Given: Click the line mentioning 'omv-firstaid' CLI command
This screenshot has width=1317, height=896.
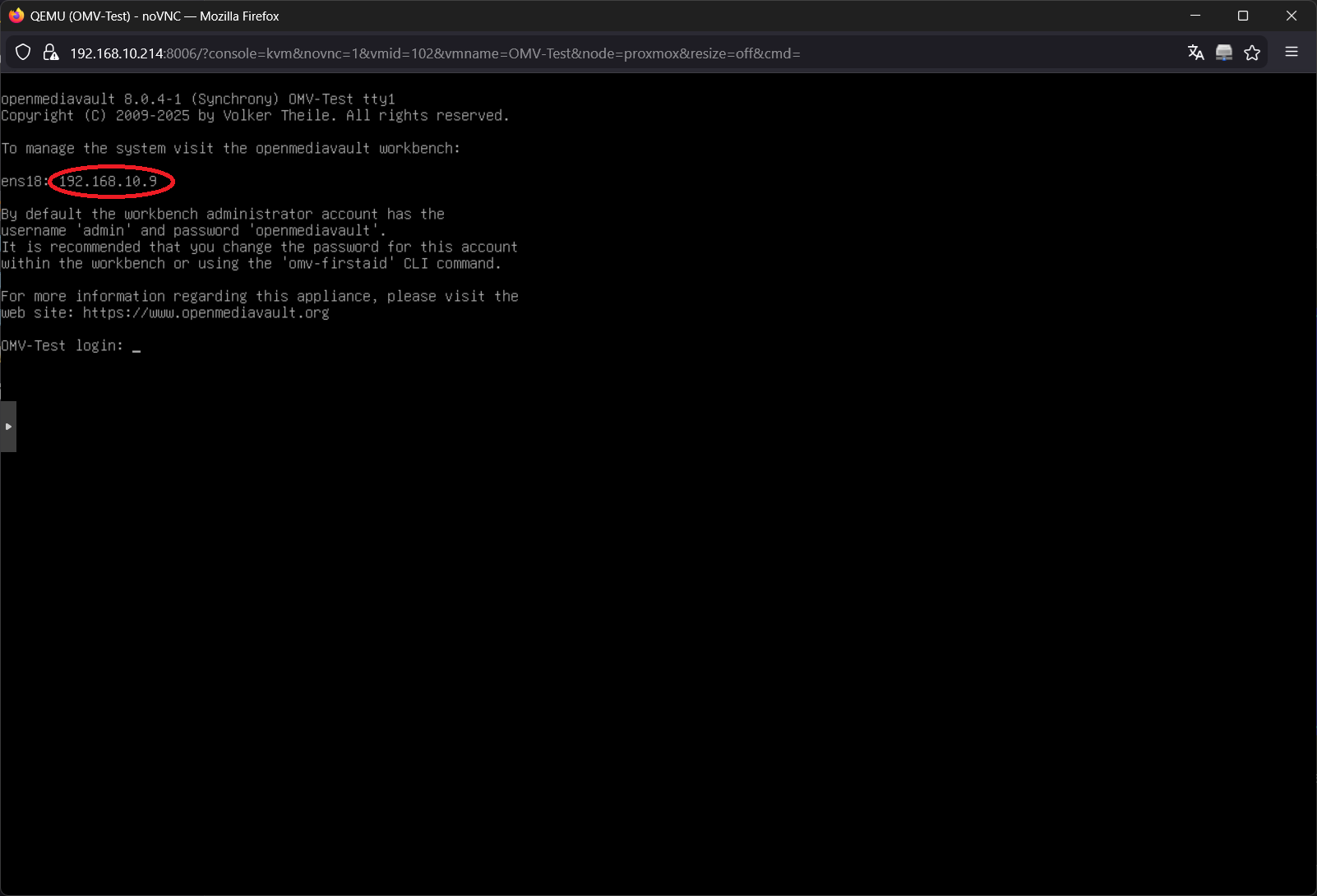Looking at the screenshot, I should (251, 263).
